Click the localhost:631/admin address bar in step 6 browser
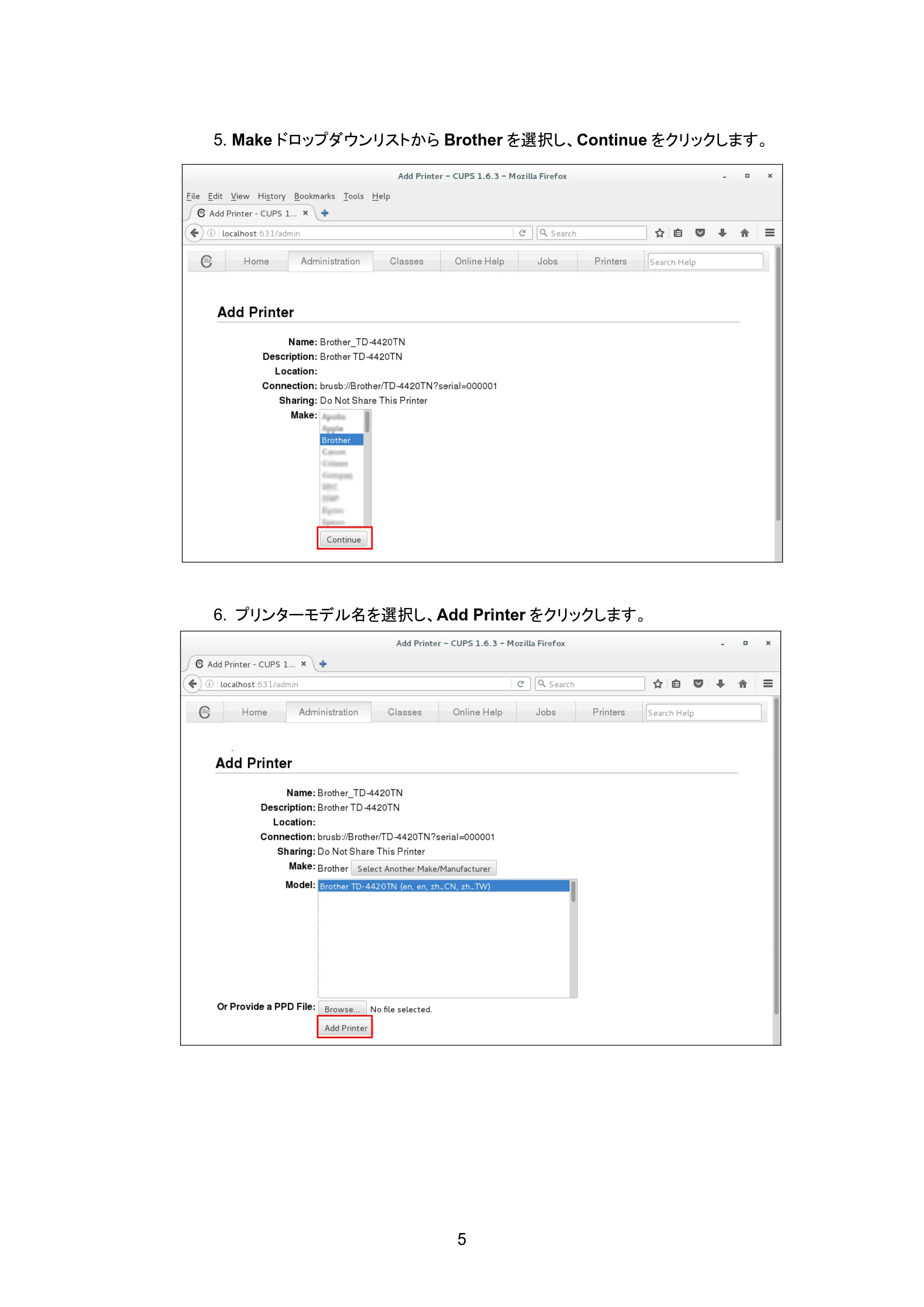The height and width of the screenshot is (1307, 924). coord(364,684)
